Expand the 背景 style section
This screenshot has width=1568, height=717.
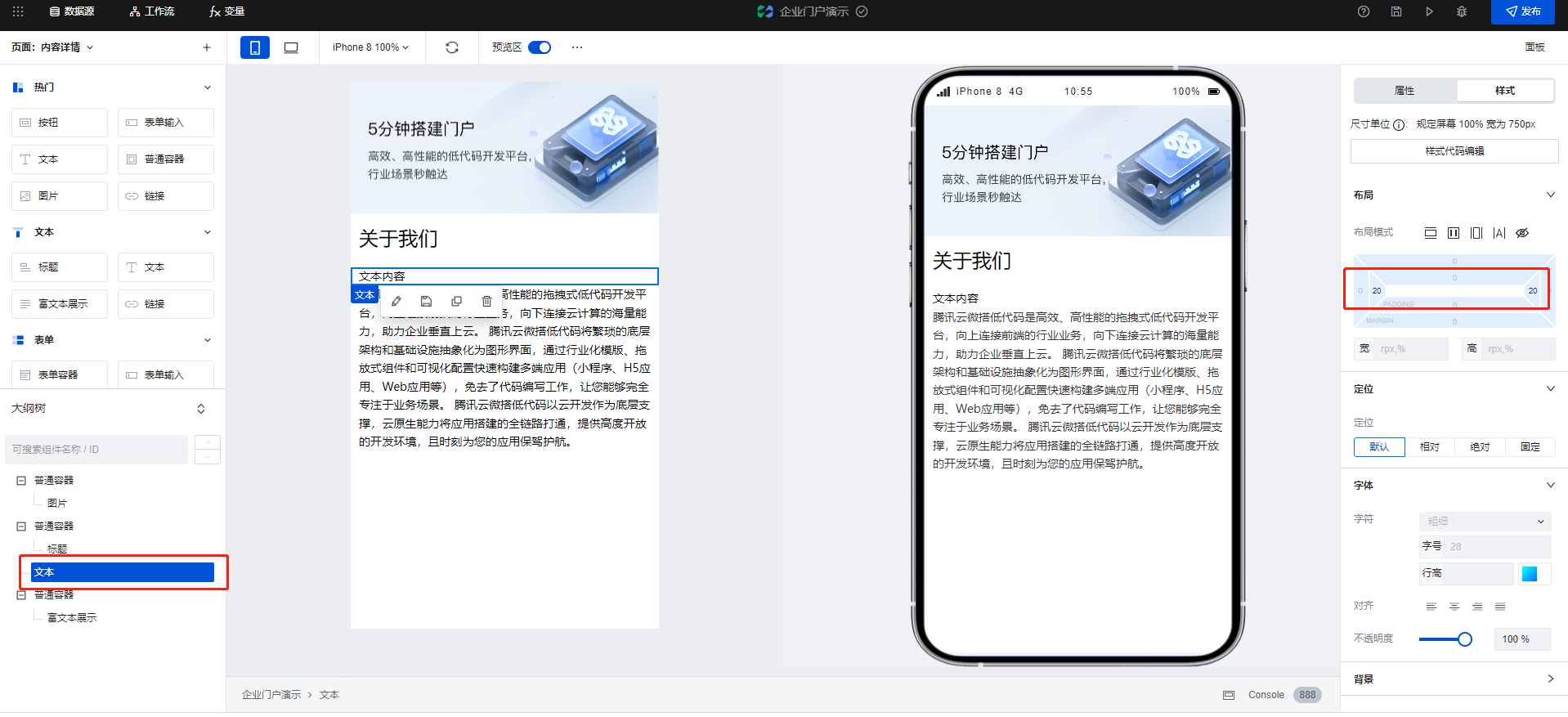pyautogui.click(x=1551, y=679)
